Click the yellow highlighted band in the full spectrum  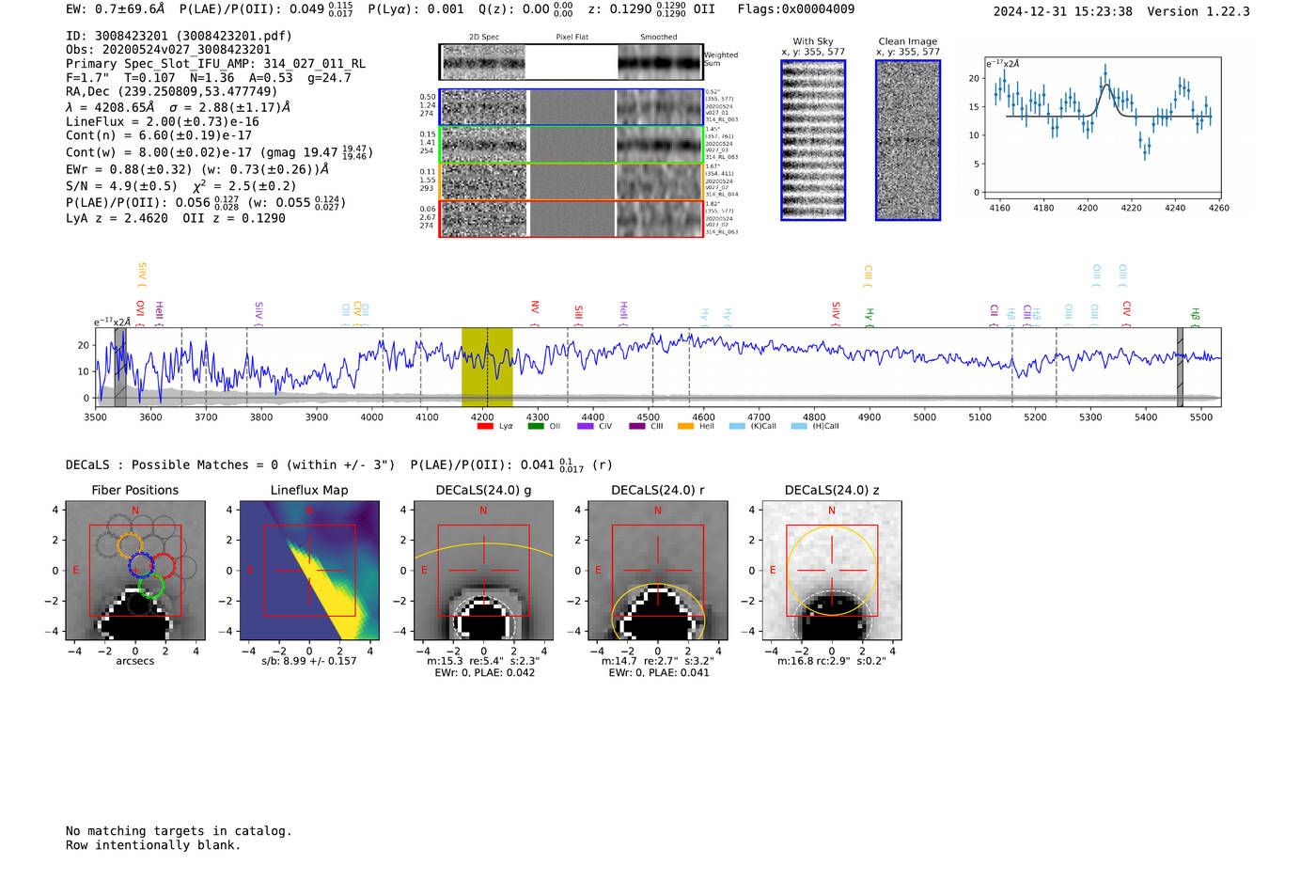pyautogui.click(x=487, y=367)
